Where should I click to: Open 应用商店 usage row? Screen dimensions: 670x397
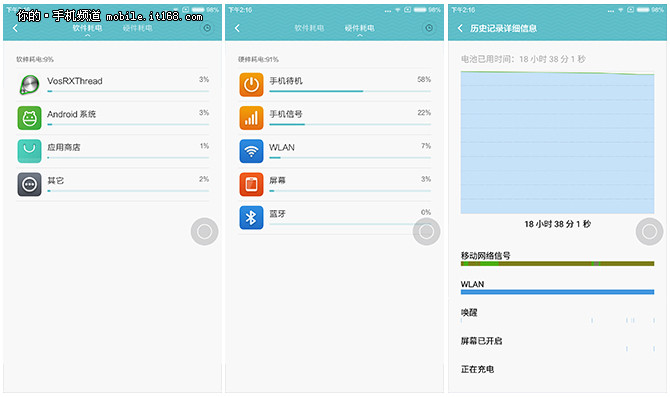(x=113, y=151)
